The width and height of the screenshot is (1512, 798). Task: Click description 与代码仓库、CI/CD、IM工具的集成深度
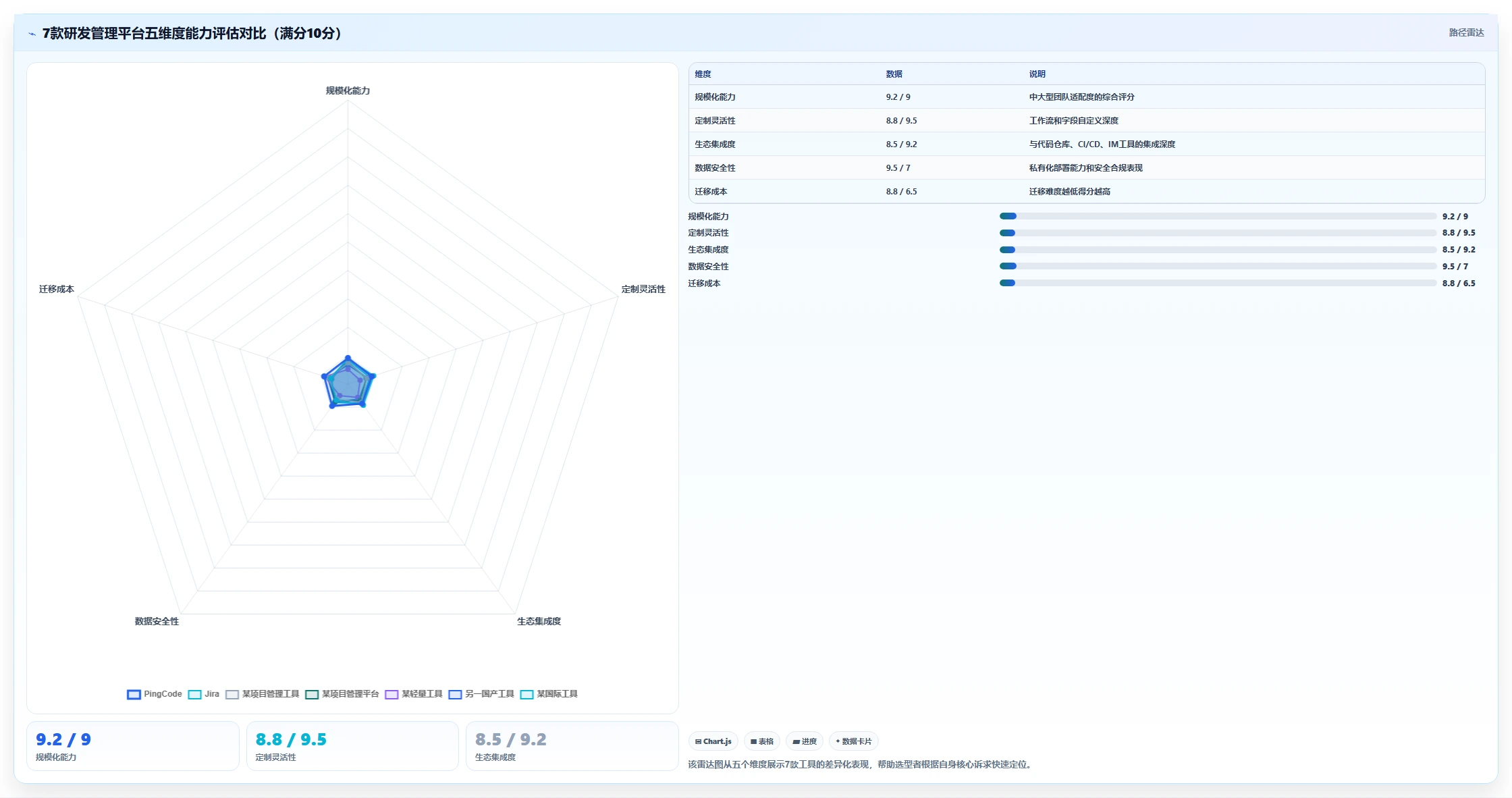pyautogui.click(x=1102, y=144)
